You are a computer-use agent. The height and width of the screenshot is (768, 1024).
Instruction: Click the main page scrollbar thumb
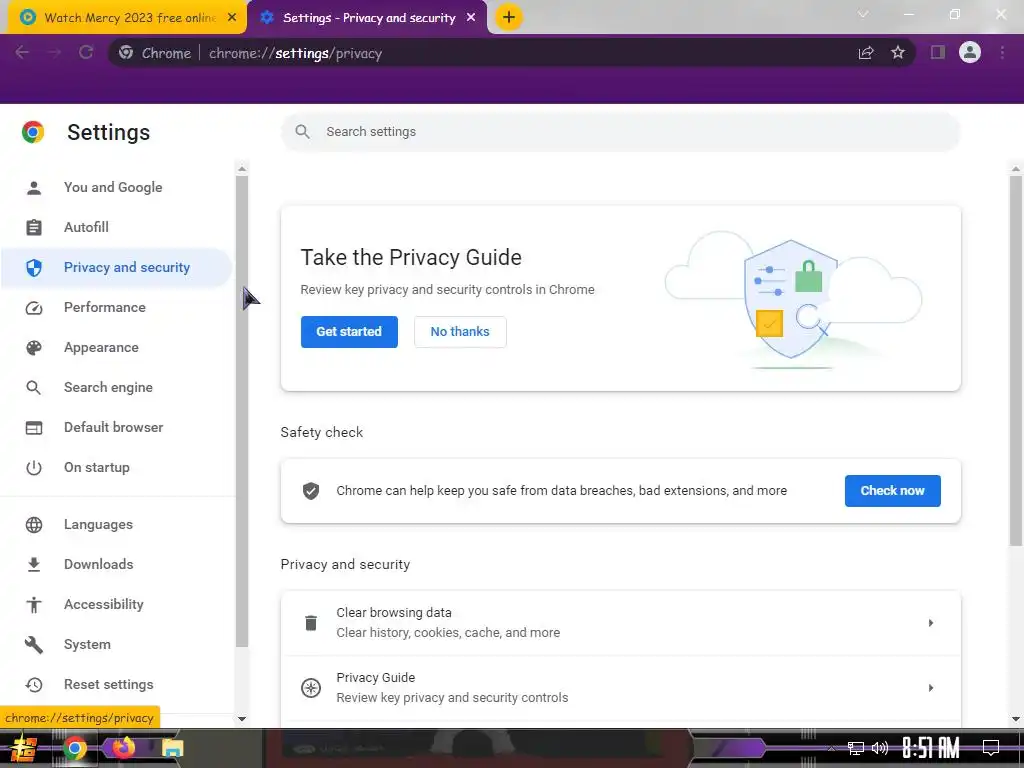1016,360
